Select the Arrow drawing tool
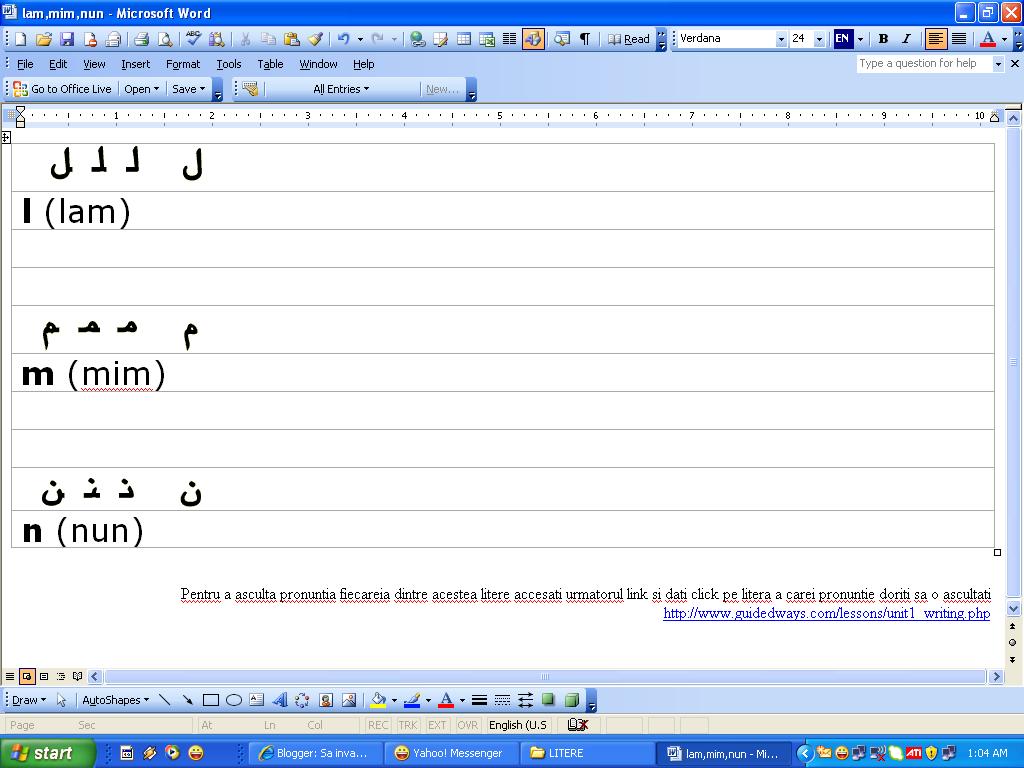Viewport: 1024px width, 768px height. click(187, 700)
